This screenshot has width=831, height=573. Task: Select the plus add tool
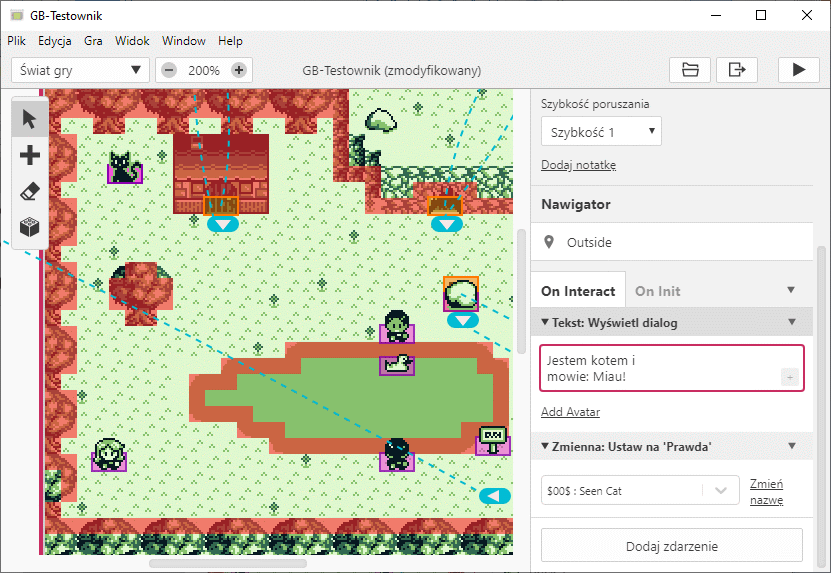click(30, 155)
